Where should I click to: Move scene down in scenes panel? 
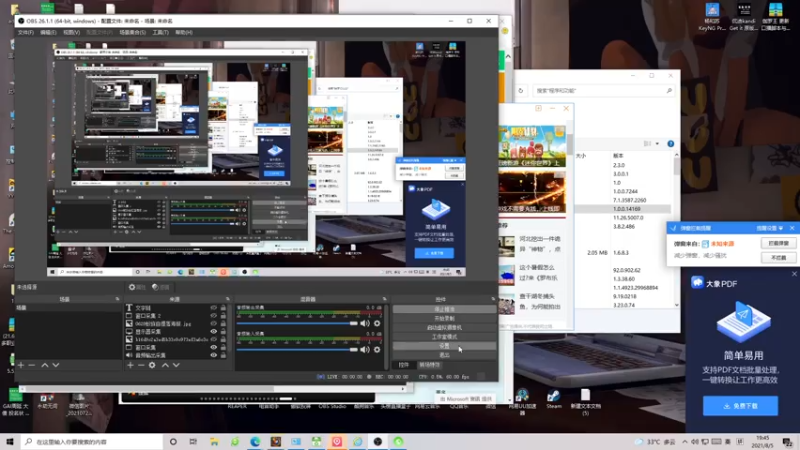click(x=56, y=365)
